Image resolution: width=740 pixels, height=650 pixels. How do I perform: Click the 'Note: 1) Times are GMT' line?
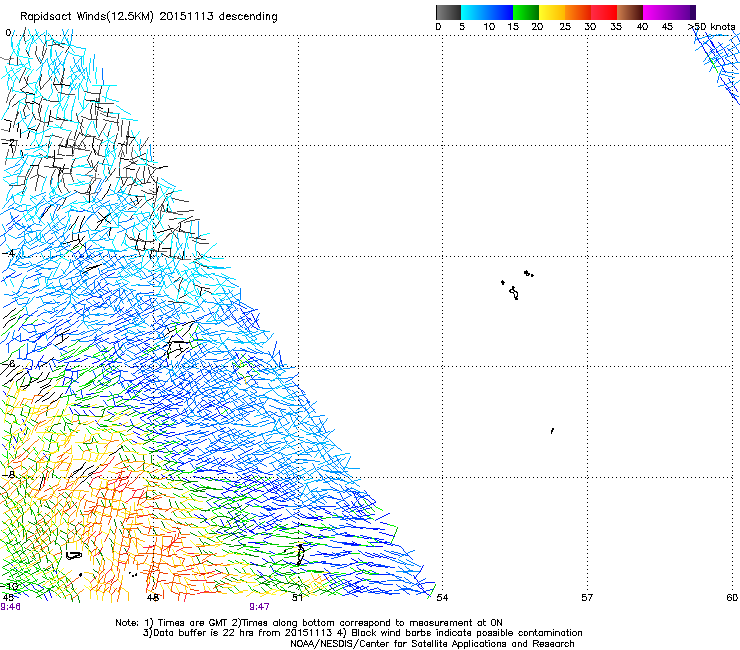309,623
